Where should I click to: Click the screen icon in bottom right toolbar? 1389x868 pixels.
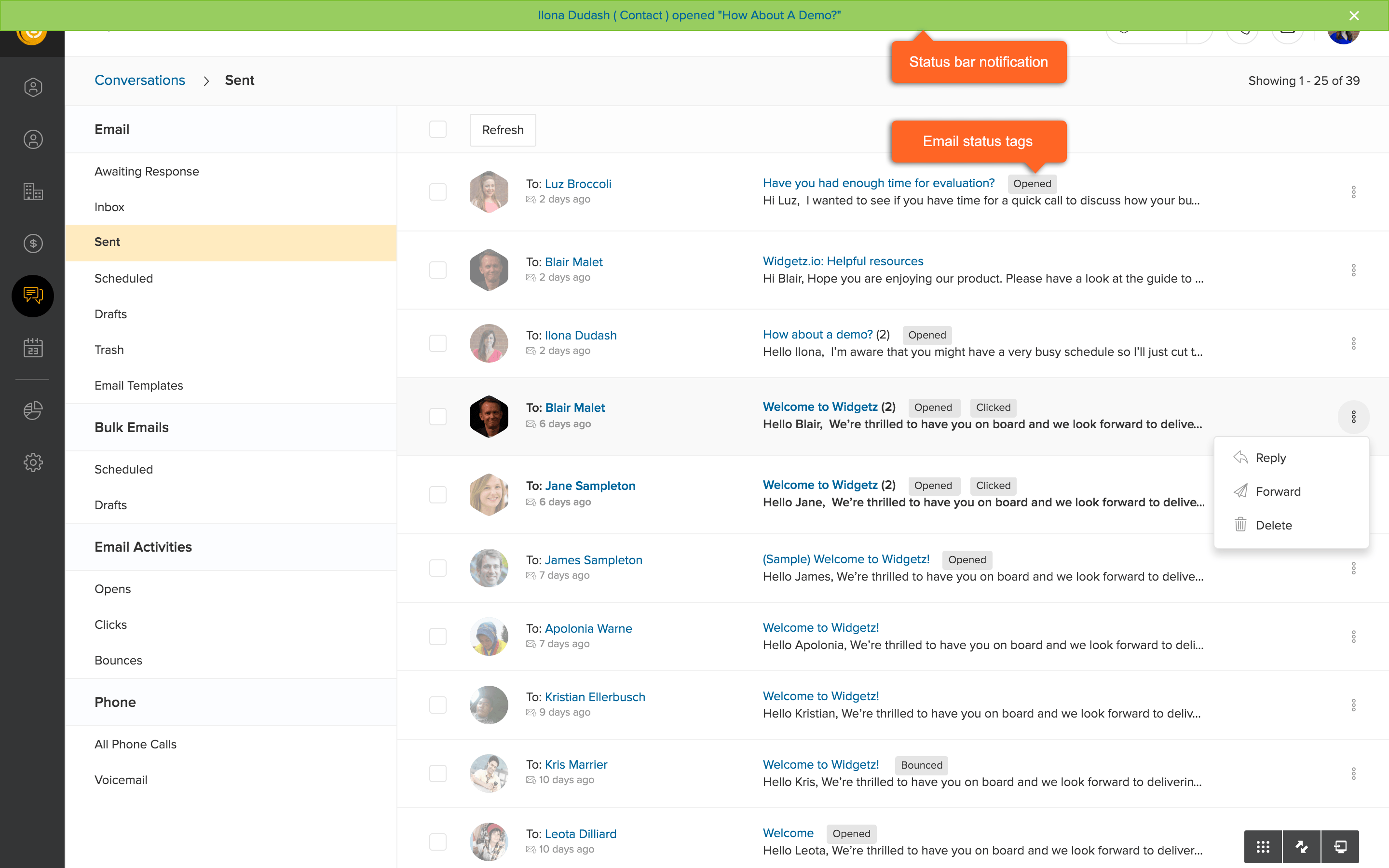[x=1340, y=847]
